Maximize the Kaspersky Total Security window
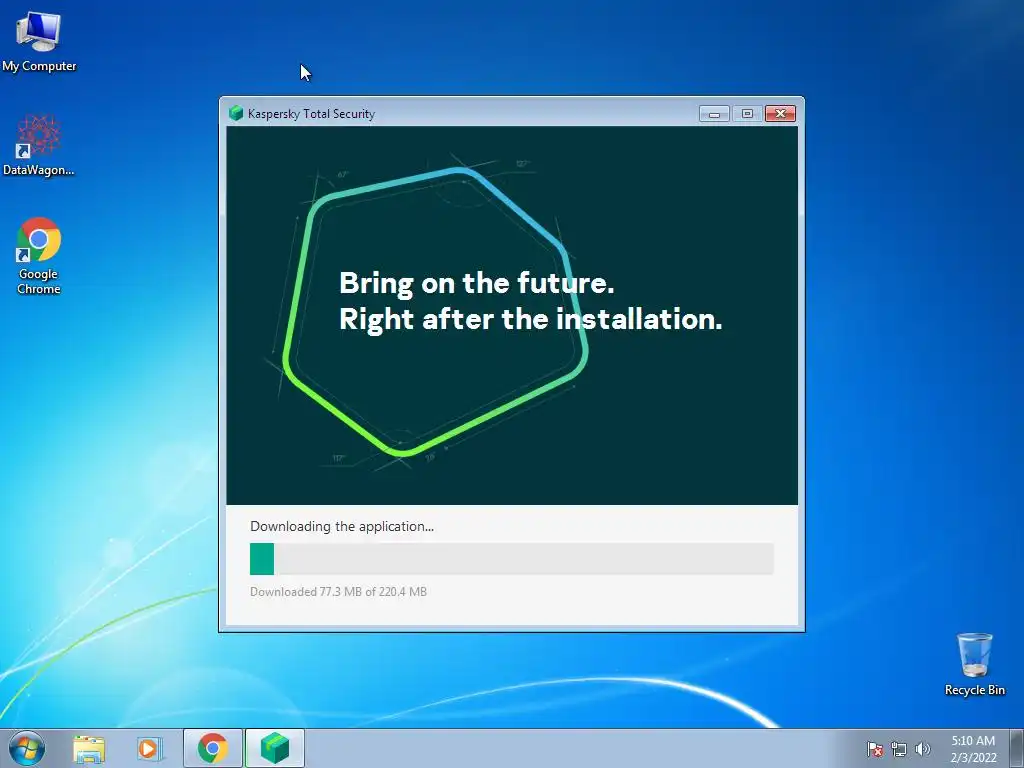Viewport: 1024px width, 768px height. click(x=747, y=114)
